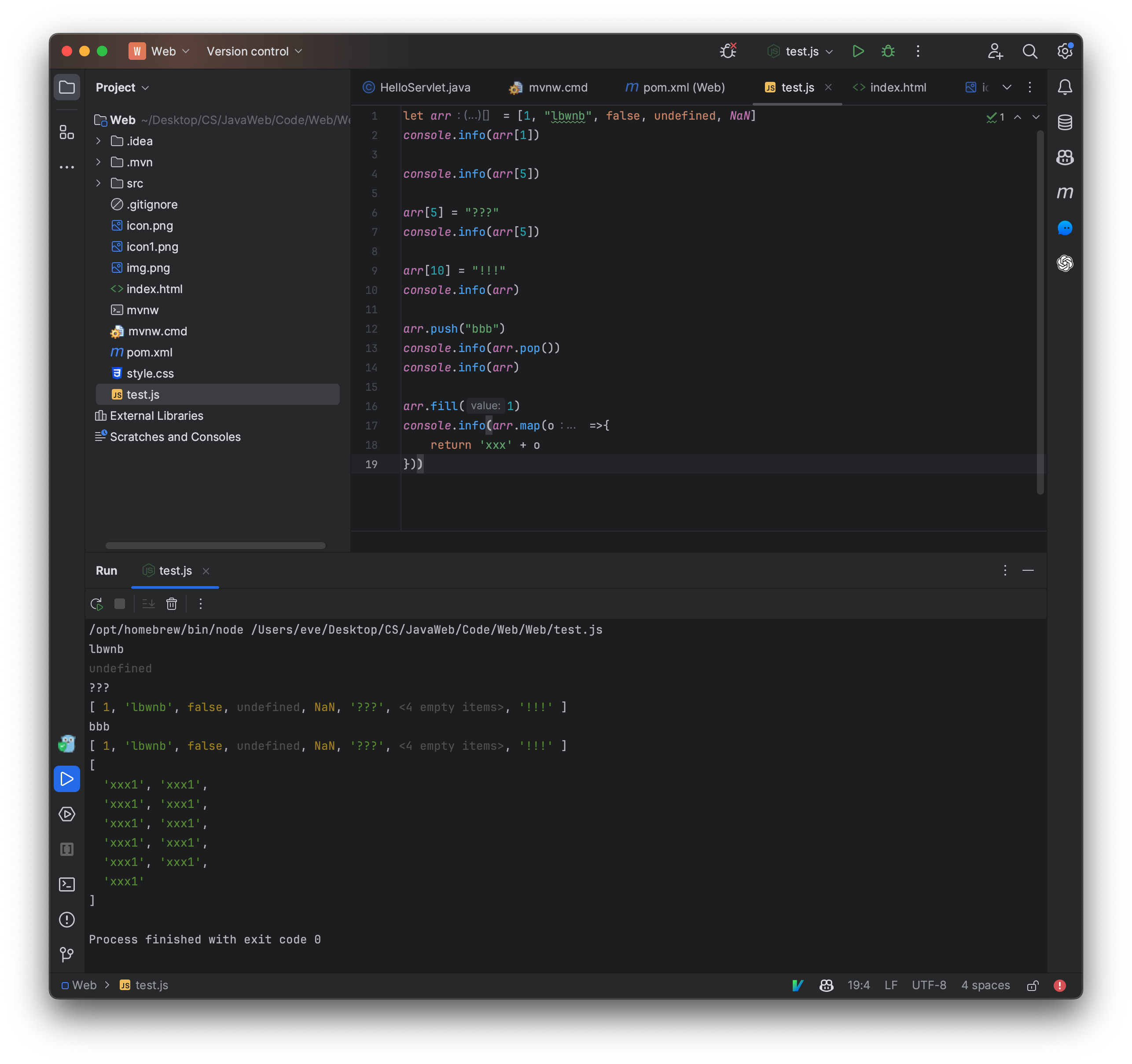Hide the Run tool window

tap(1028, 570)
